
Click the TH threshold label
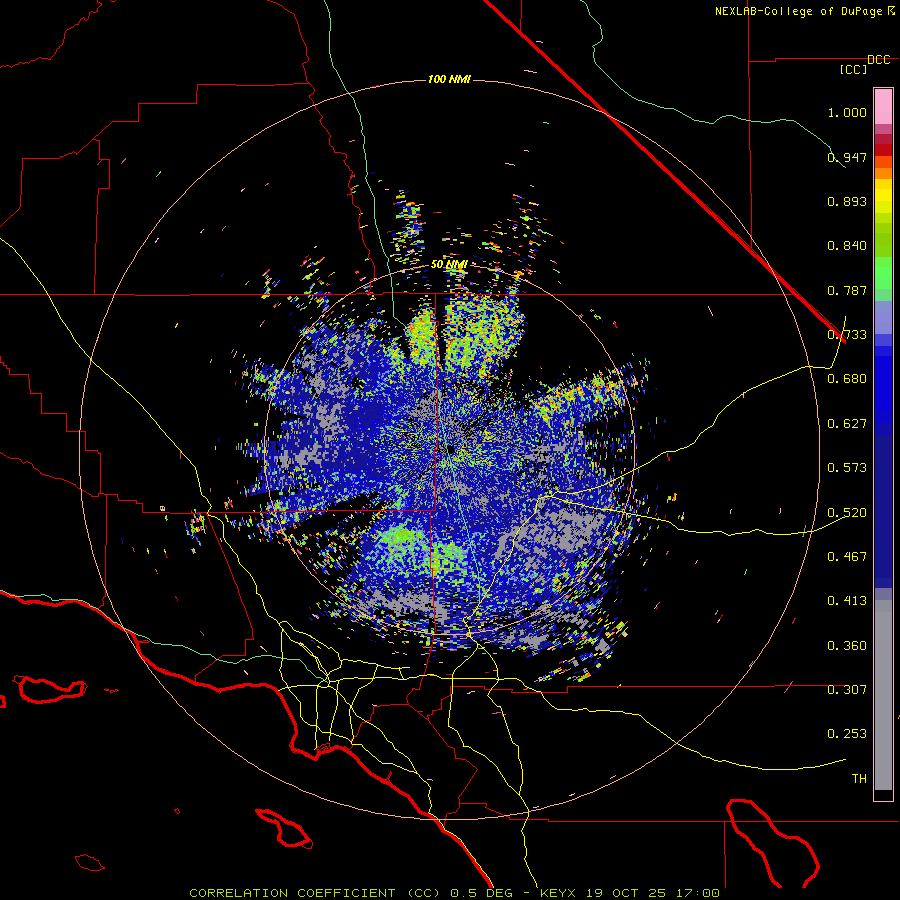[859, 779]
